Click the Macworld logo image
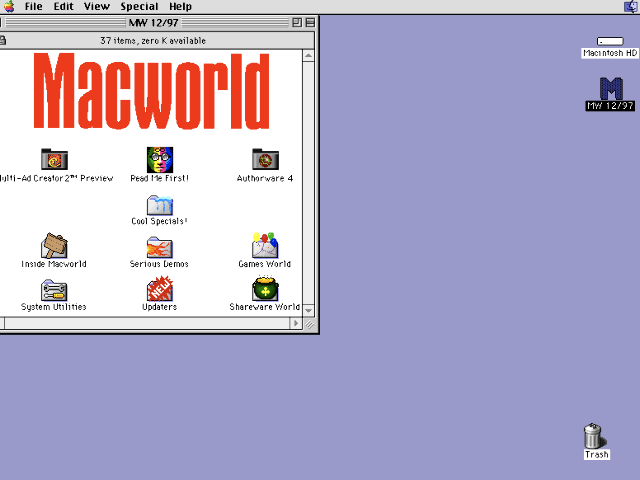Image resolution: width=640 pixels, height=480 pixels. [151, 91]
